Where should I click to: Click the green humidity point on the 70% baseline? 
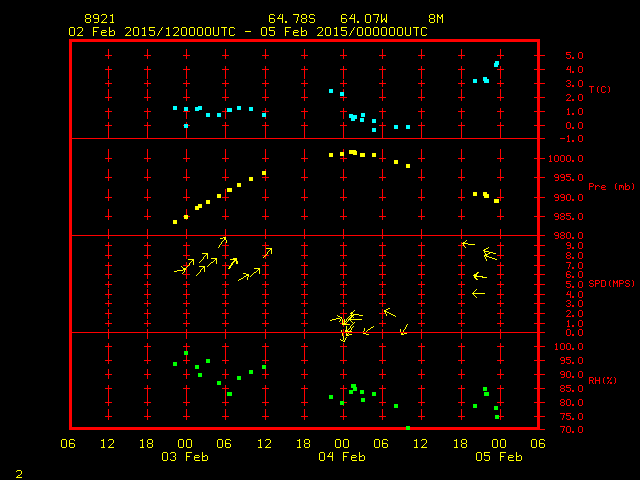pos(408,428)
